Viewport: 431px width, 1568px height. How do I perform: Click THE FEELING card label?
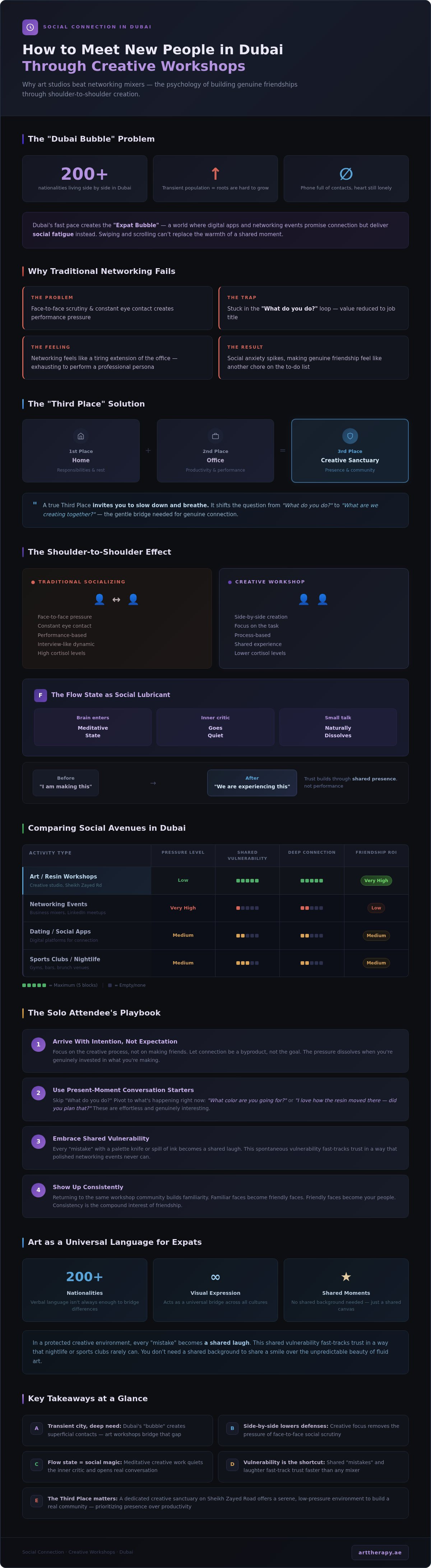click(x=50, y=347)
